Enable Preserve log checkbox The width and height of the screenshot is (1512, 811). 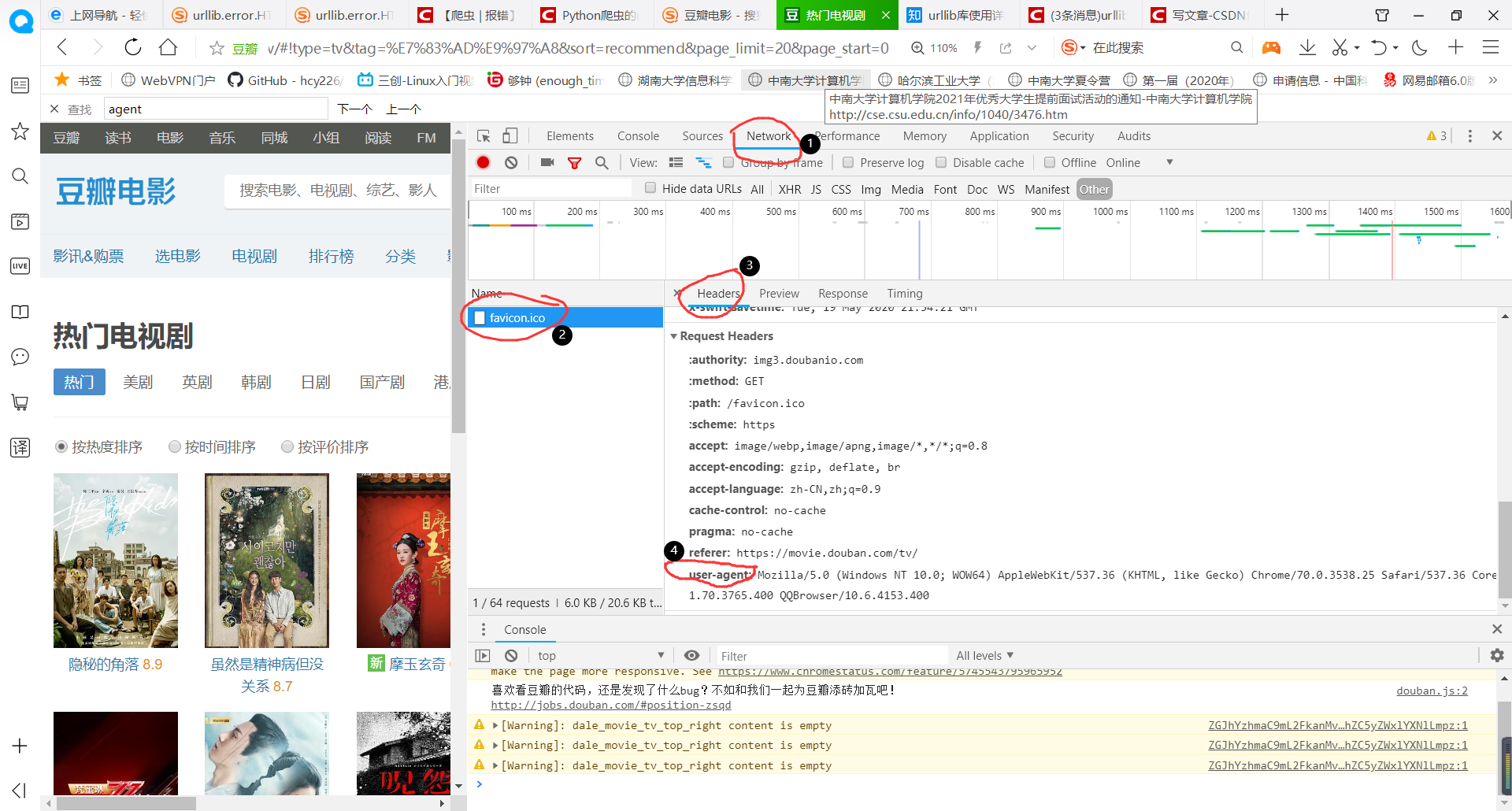(x=848, y=162)
